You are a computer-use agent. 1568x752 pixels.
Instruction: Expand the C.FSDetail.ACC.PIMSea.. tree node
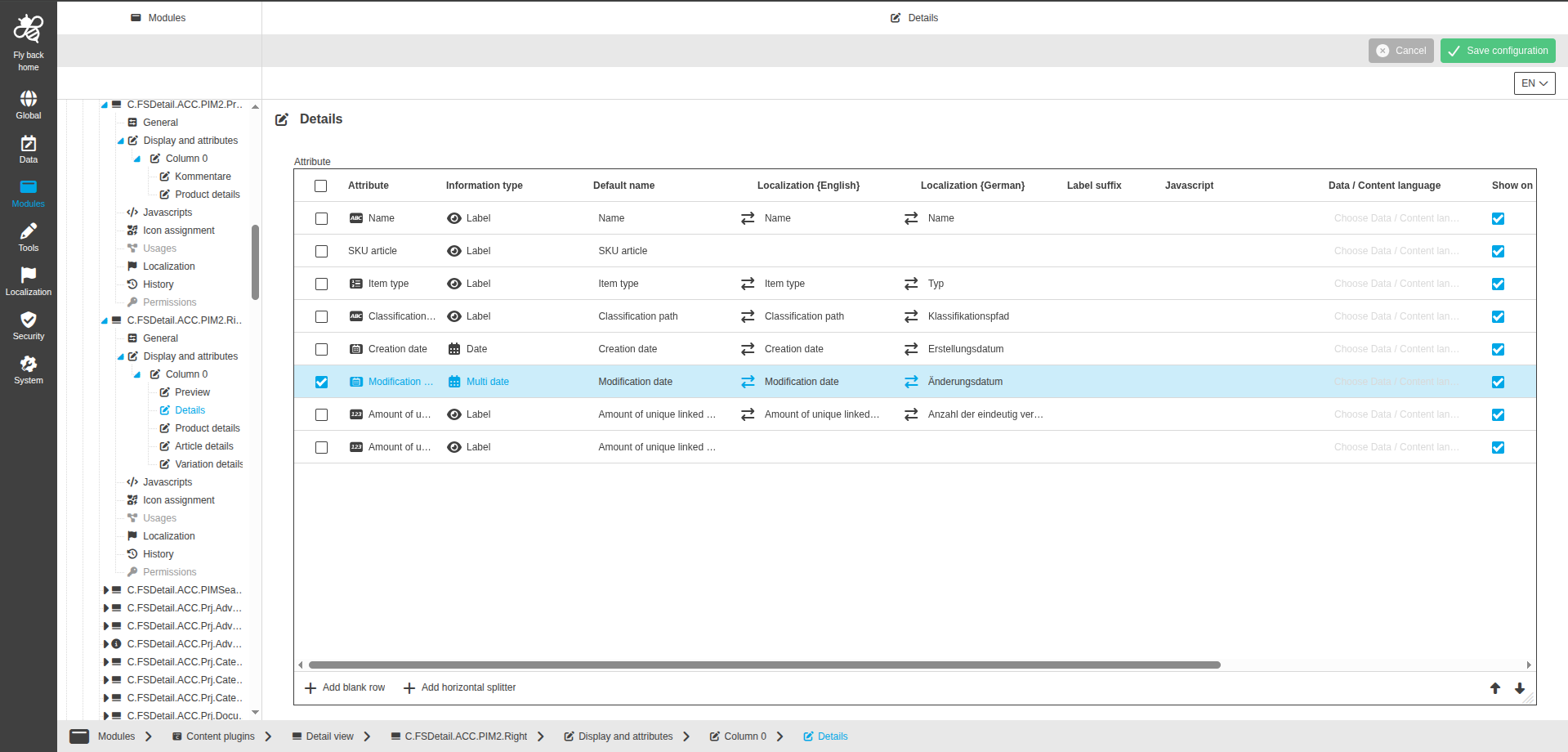point(105,590)
